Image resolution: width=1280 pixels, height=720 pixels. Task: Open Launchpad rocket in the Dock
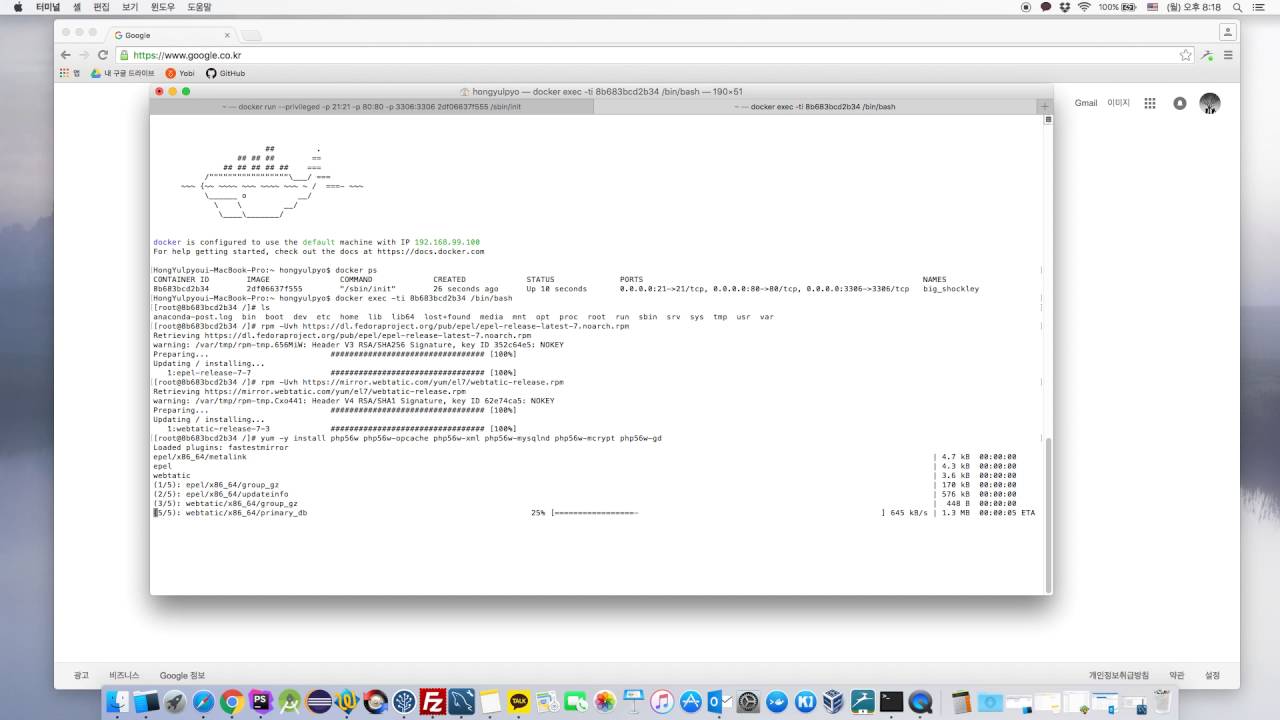(x=175, y=702)
